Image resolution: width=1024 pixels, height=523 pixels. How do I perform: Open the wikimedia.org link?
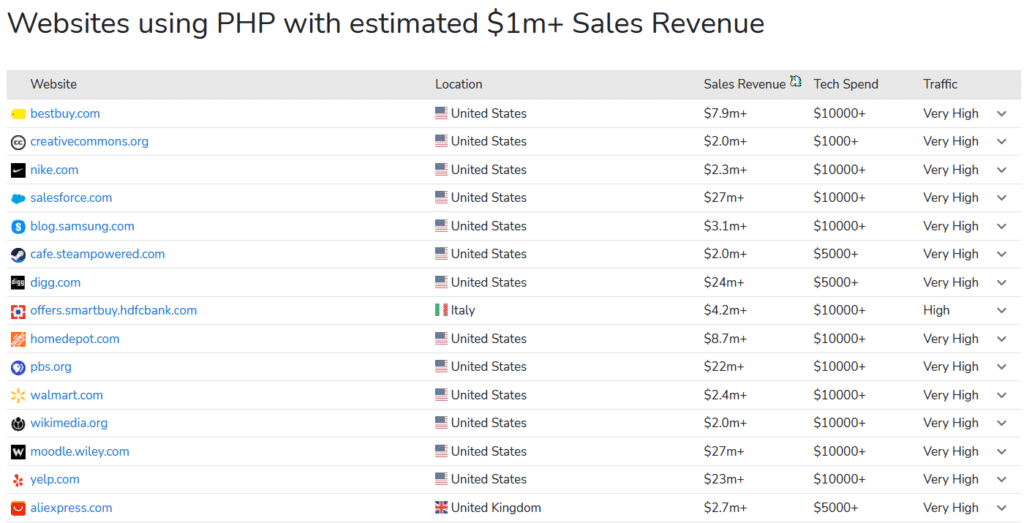[69, 423]
